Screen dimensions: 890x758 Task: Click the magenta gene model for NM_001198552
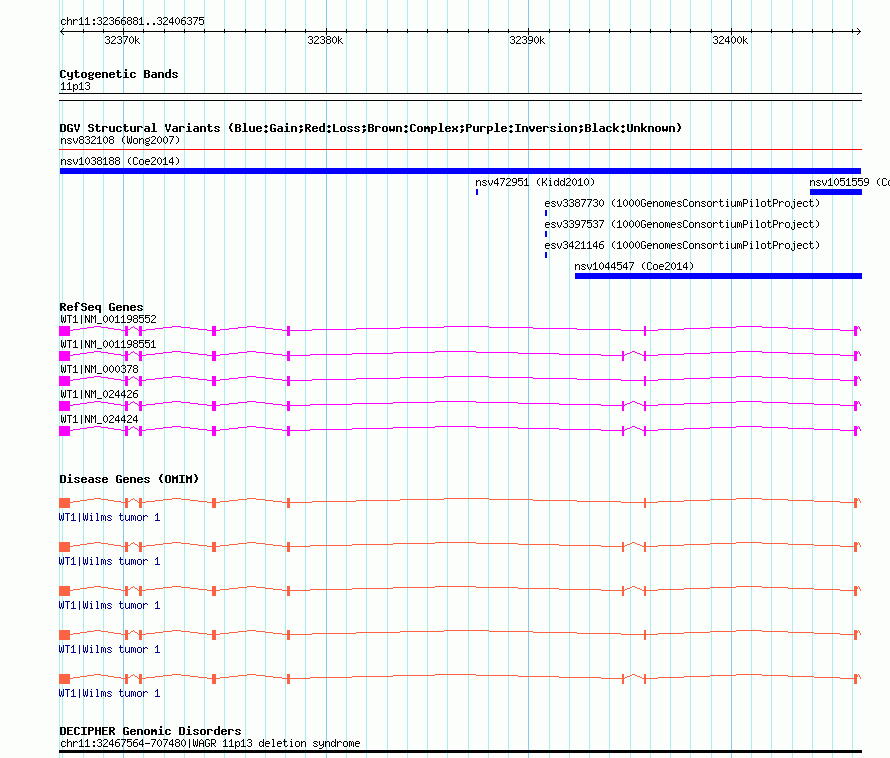click(x=460, y=330)
